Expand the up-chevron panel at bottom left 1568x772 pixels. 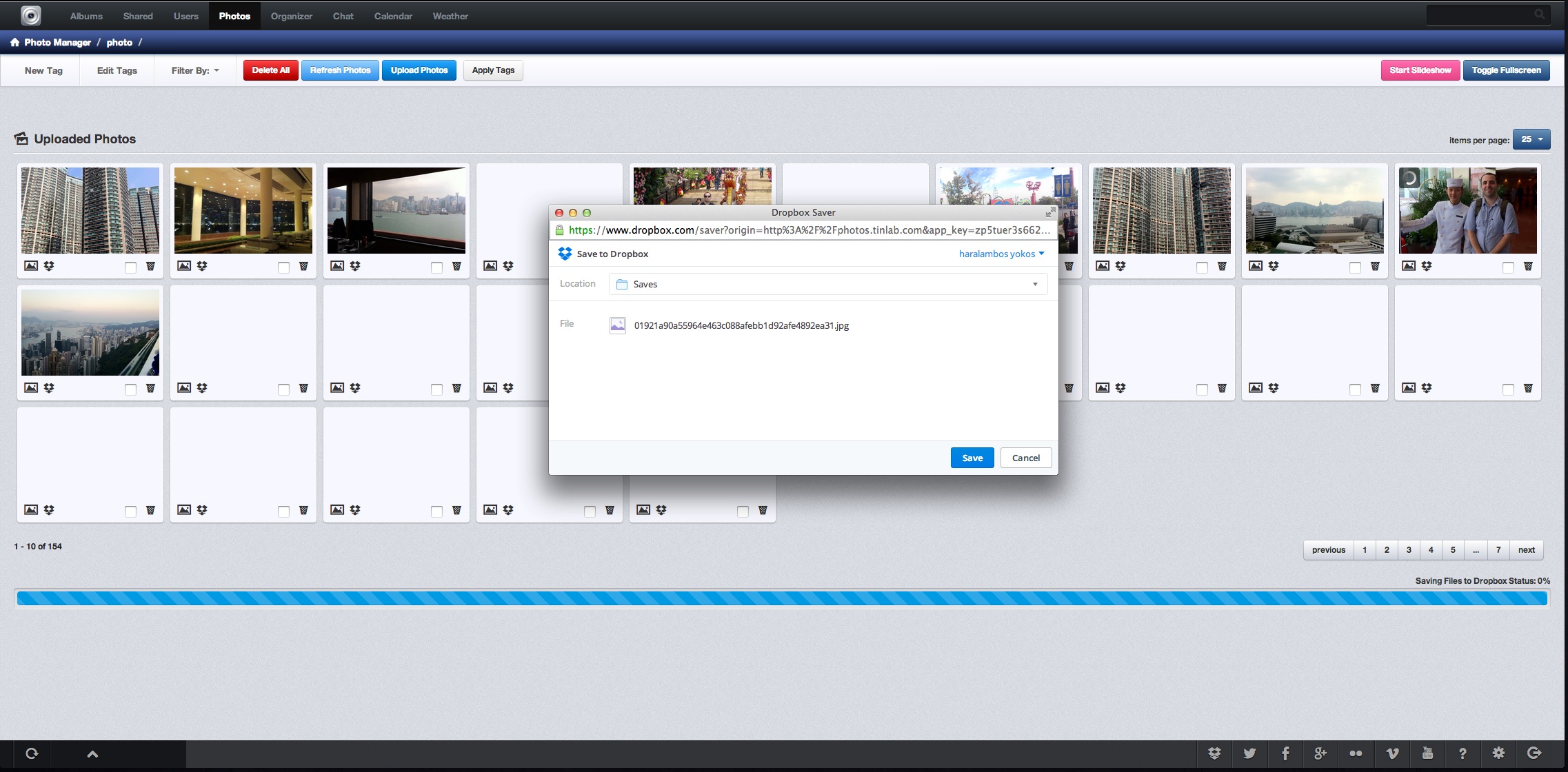click(x=92, y=754)
